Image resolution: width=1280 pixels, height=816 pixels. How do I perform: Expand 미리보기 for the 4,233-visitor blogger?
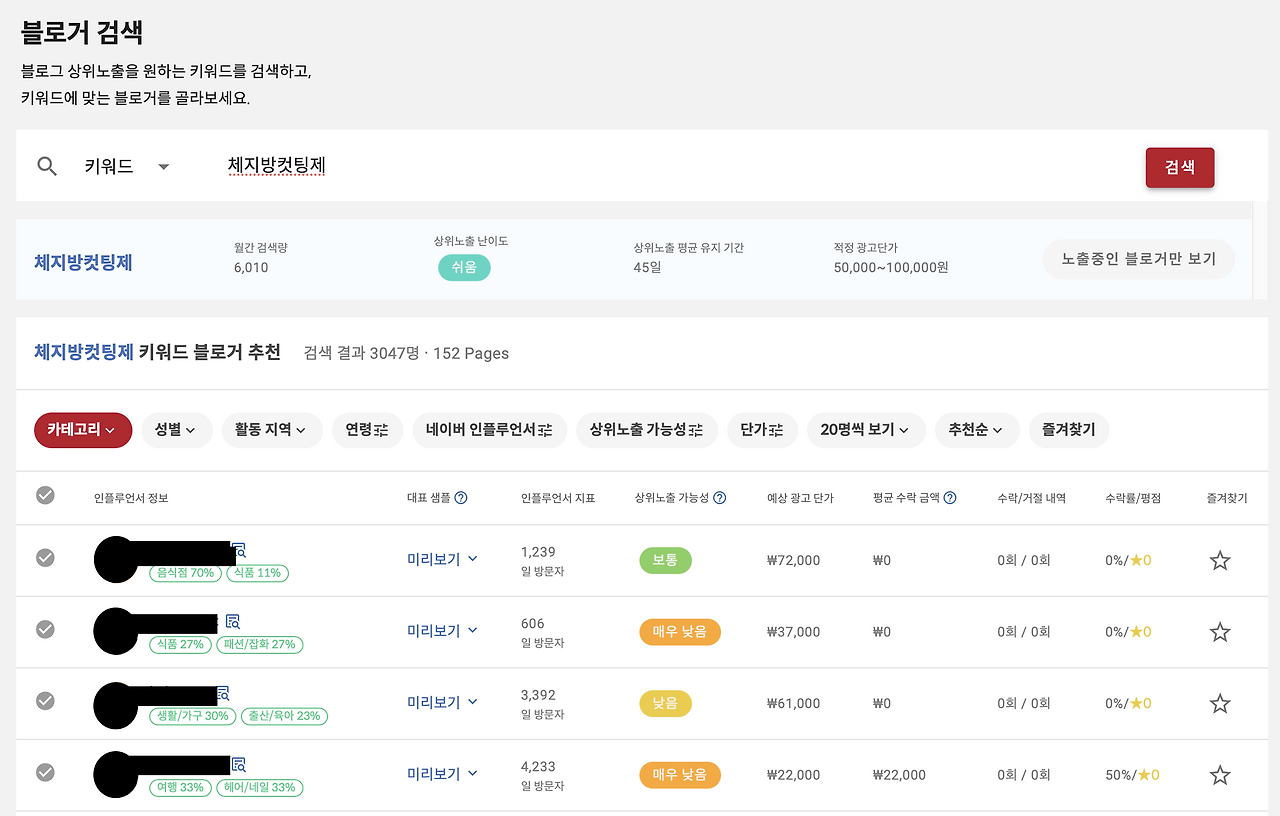tap(443, 774)
